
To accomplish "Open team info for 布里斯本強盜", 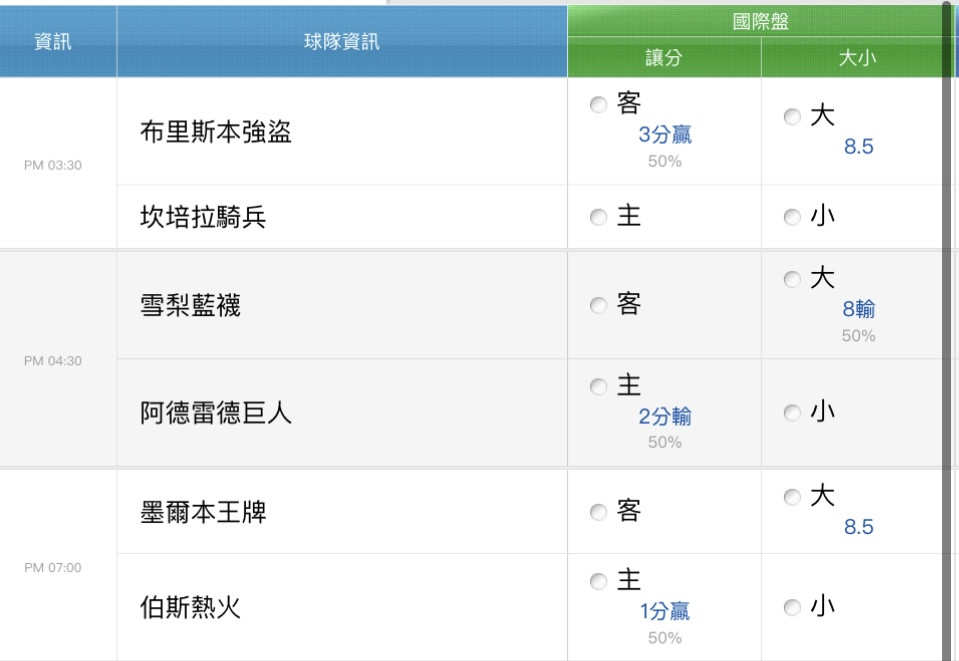I will point(216,131).
